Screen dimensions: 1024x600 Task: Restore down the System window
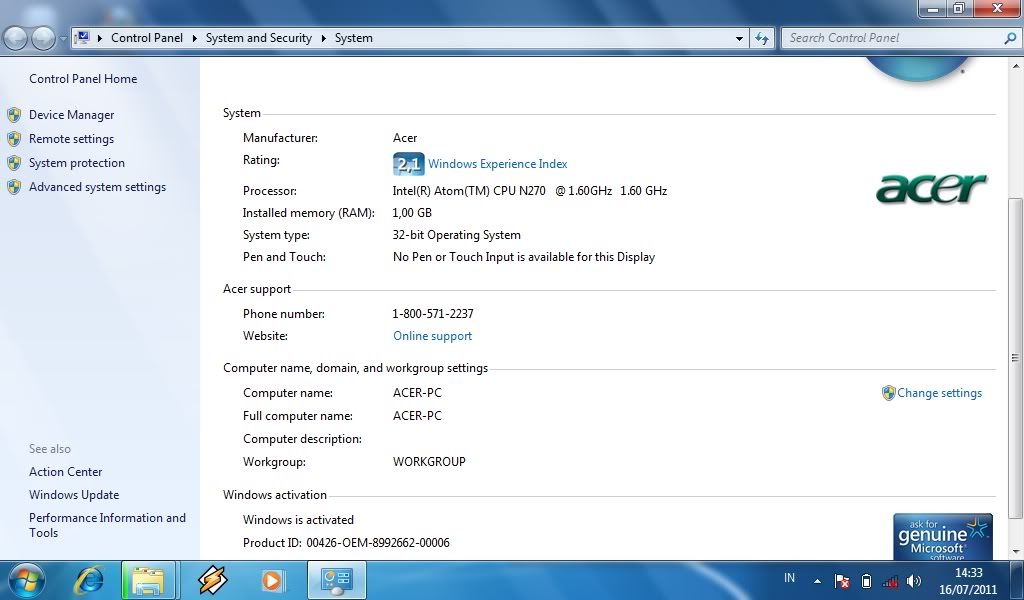click(959, 8)
